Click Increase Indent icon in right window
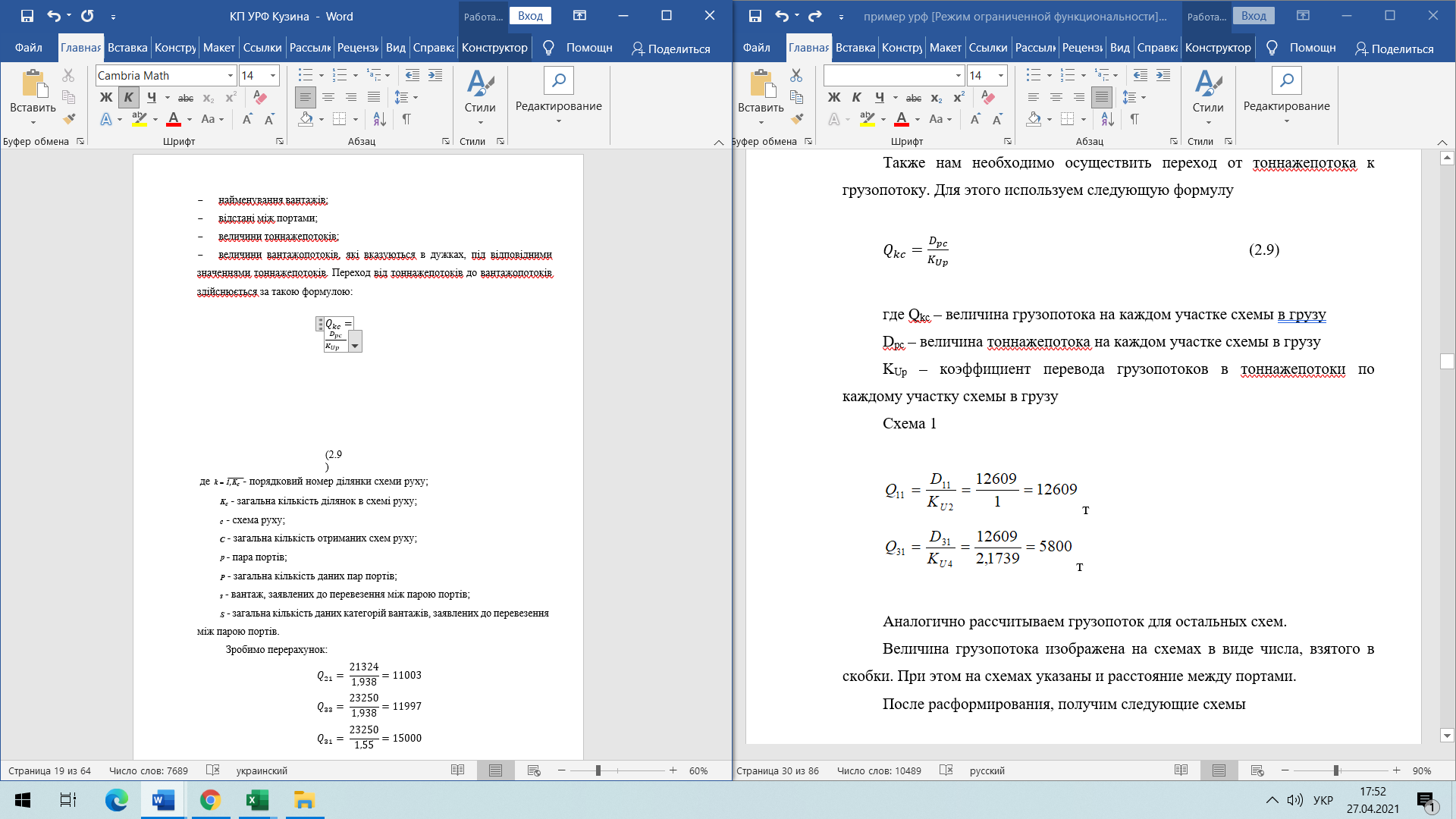Viewport: 1456px width, 819px height. [x=1163, y=75]
